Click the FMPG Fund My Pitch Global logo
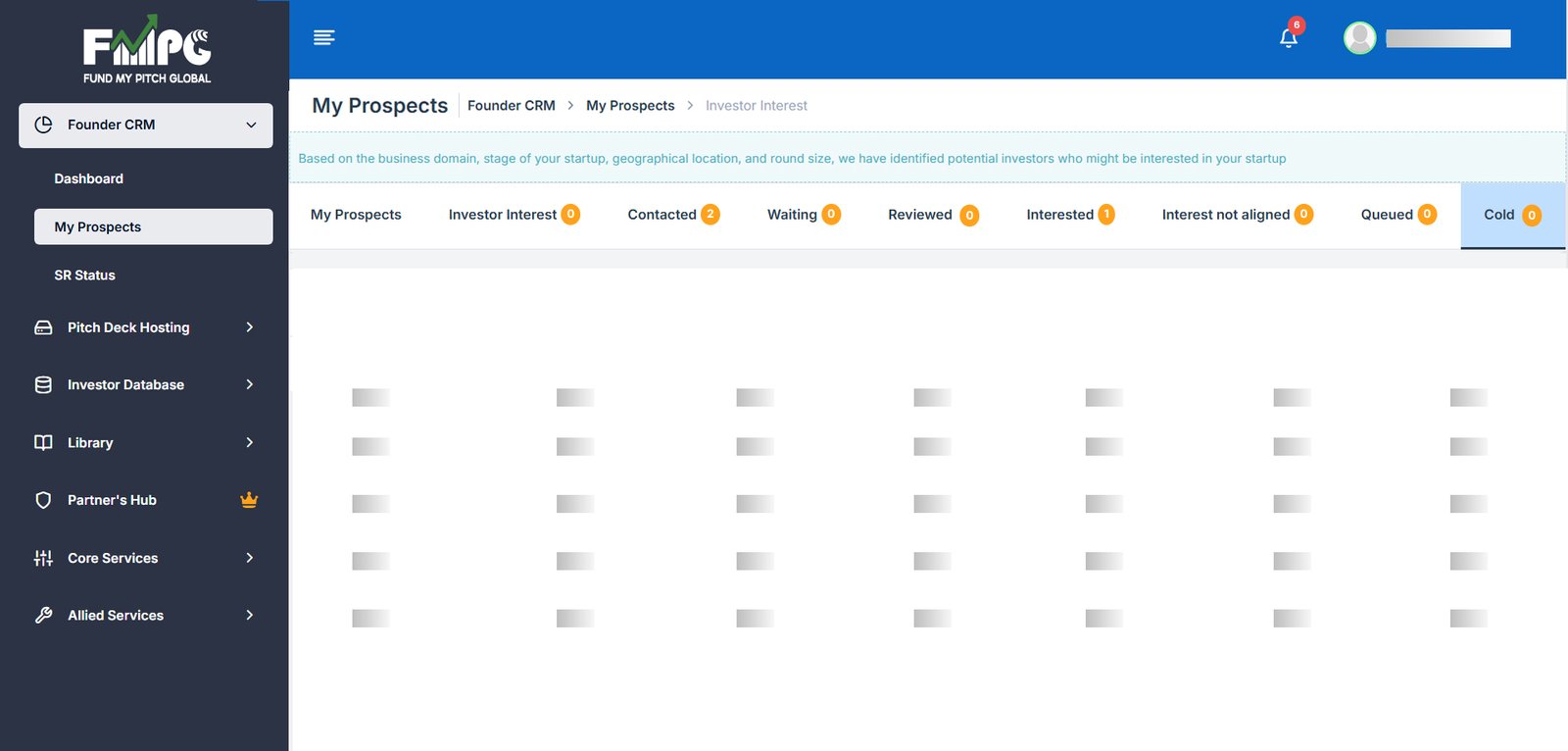 pyautogui.click(x=146, y=50)
